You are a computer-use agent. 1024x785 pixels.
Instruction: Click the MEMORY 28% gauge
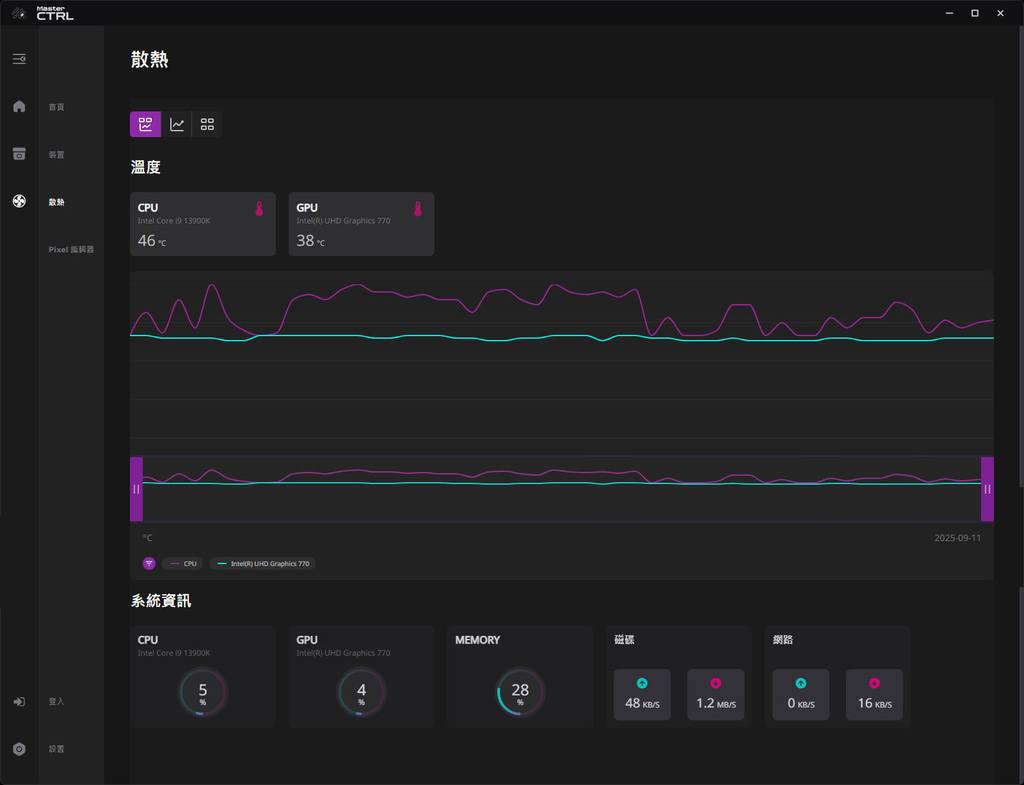[520, 692]
